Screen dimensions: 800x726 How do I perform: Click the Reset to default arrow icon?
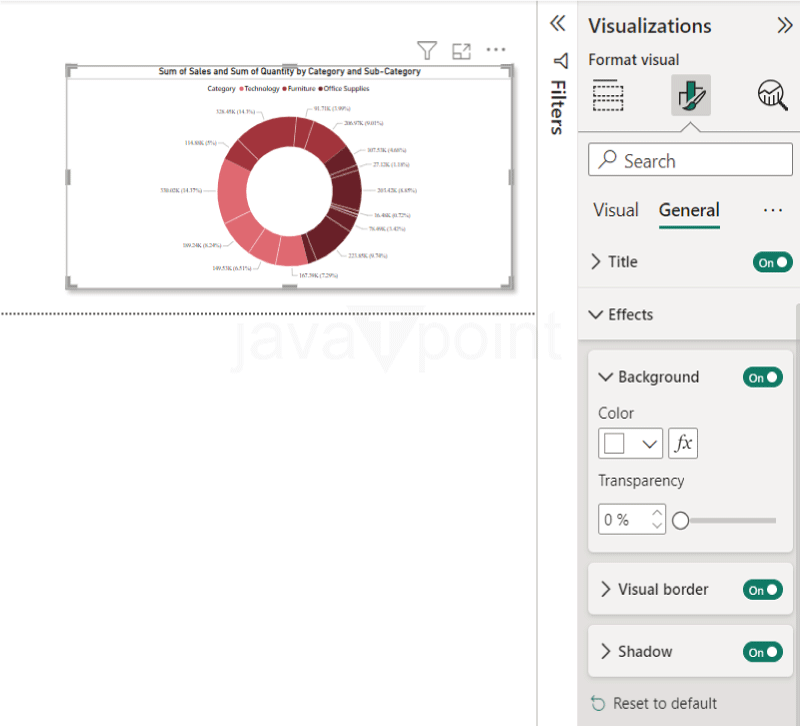point(597,703)
